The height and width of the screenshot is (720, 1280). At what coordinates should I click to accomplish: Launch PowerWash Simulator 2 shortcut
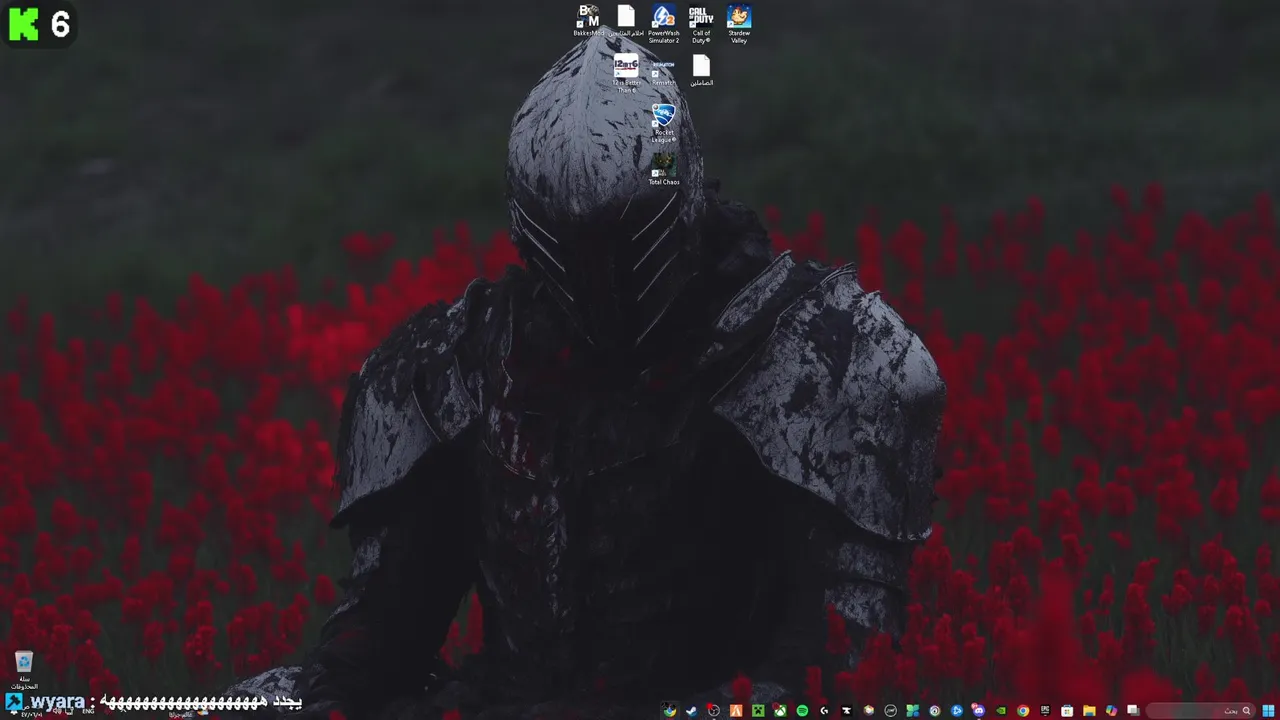click(x=664, y=23)
